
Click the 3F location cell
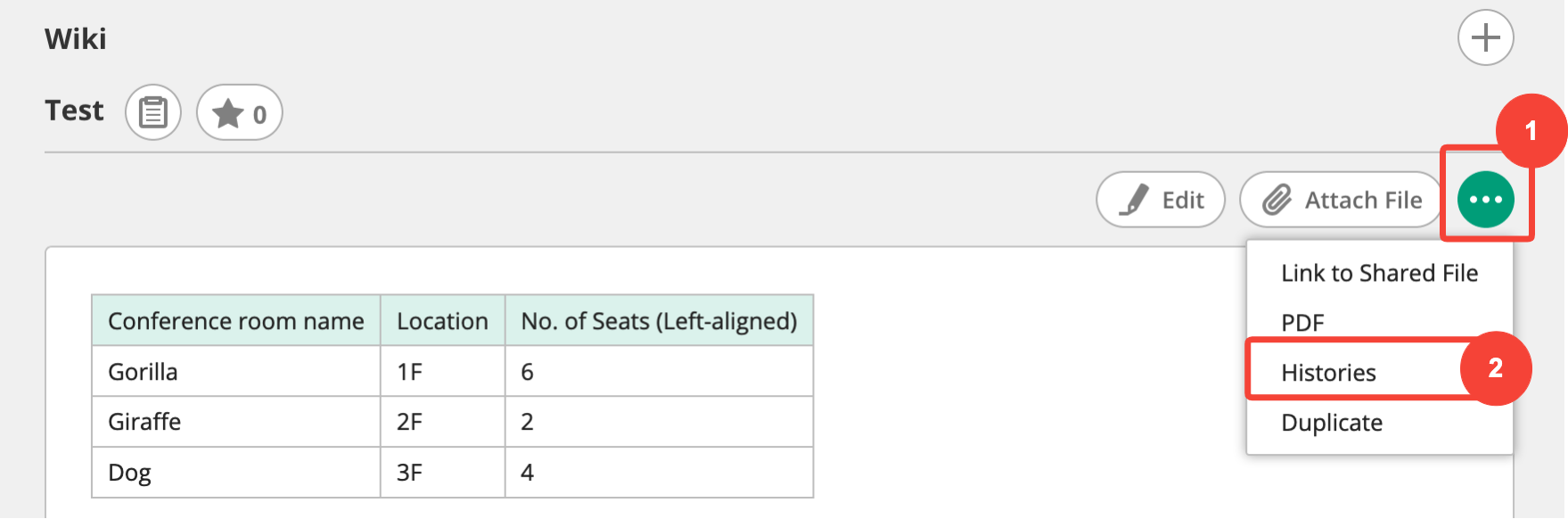click(410, 473)
